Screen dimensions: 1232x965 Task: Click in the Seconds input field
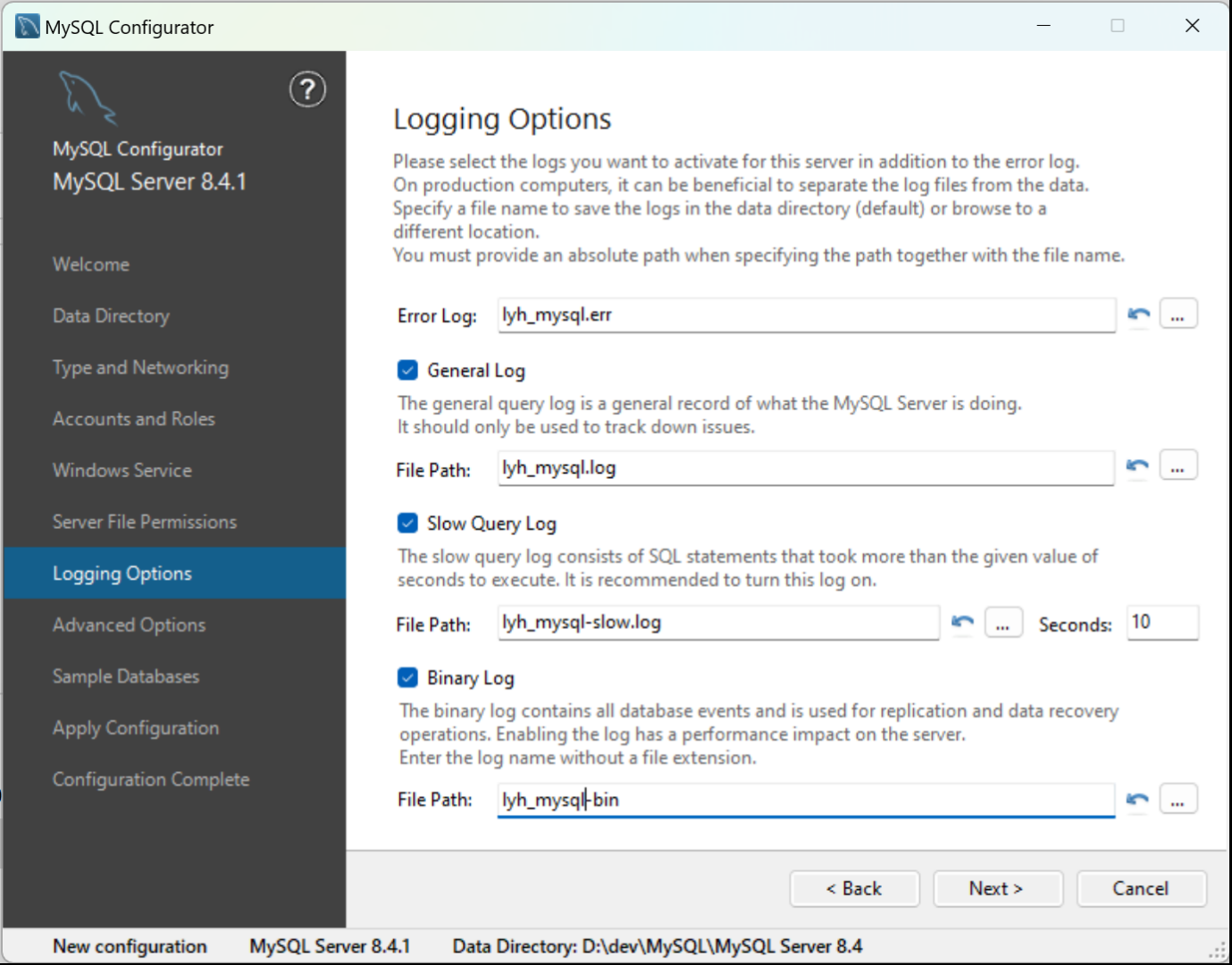pyautogui.click(x=1161, y=623)
